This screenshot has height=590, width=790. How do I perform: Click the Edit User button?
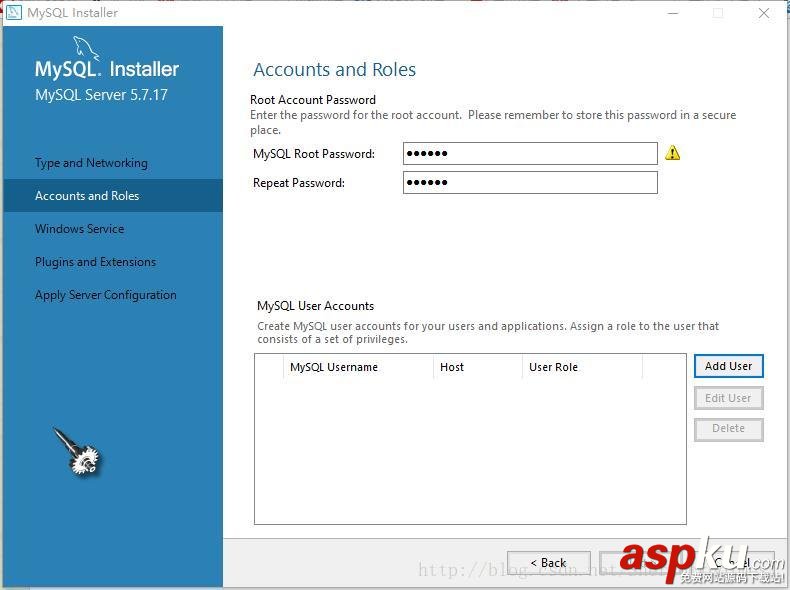[729, 398]
